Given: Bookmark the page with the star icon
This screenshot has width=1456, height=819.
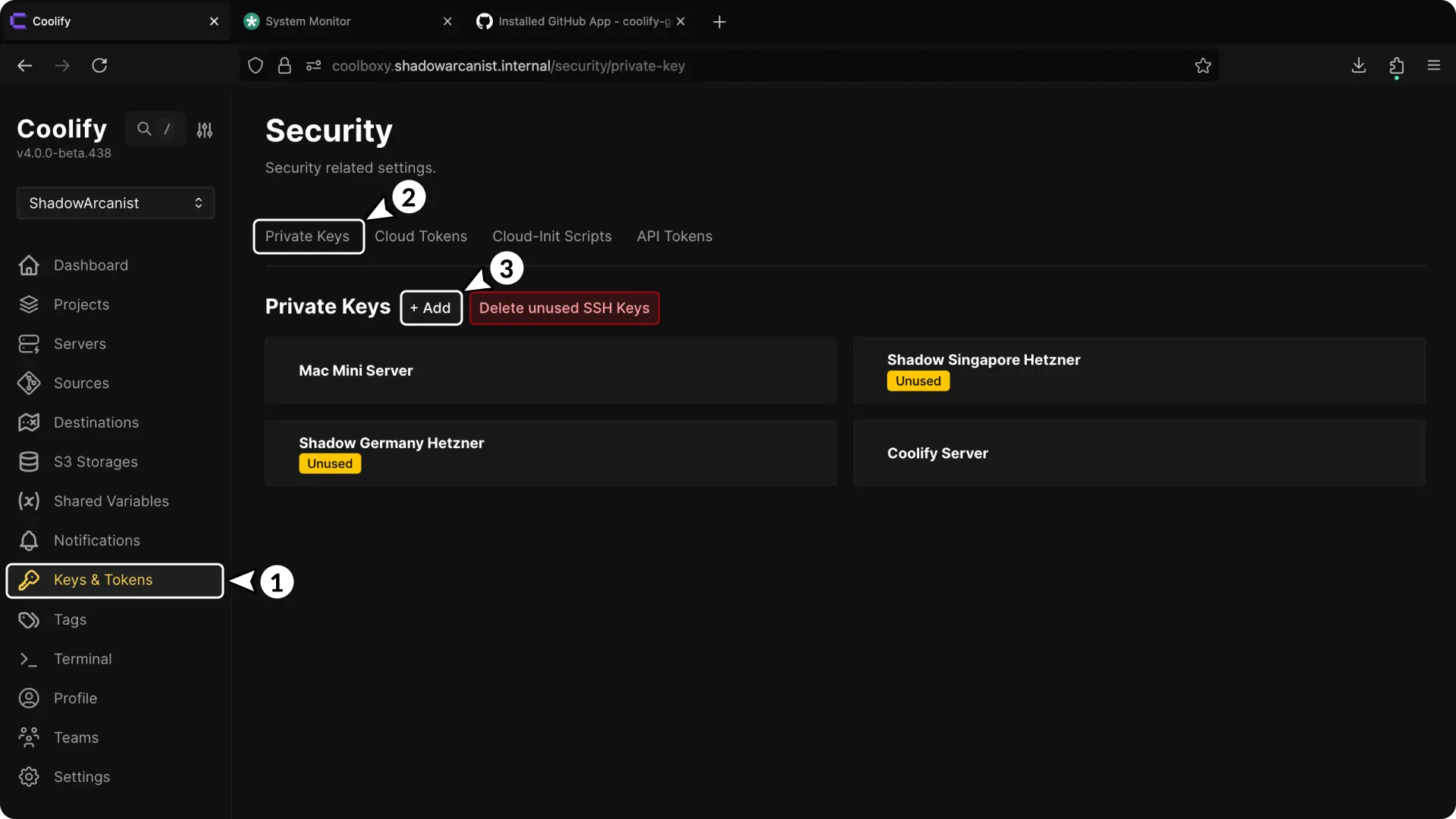Looking at the screenshot, I should click(1203, 66).
